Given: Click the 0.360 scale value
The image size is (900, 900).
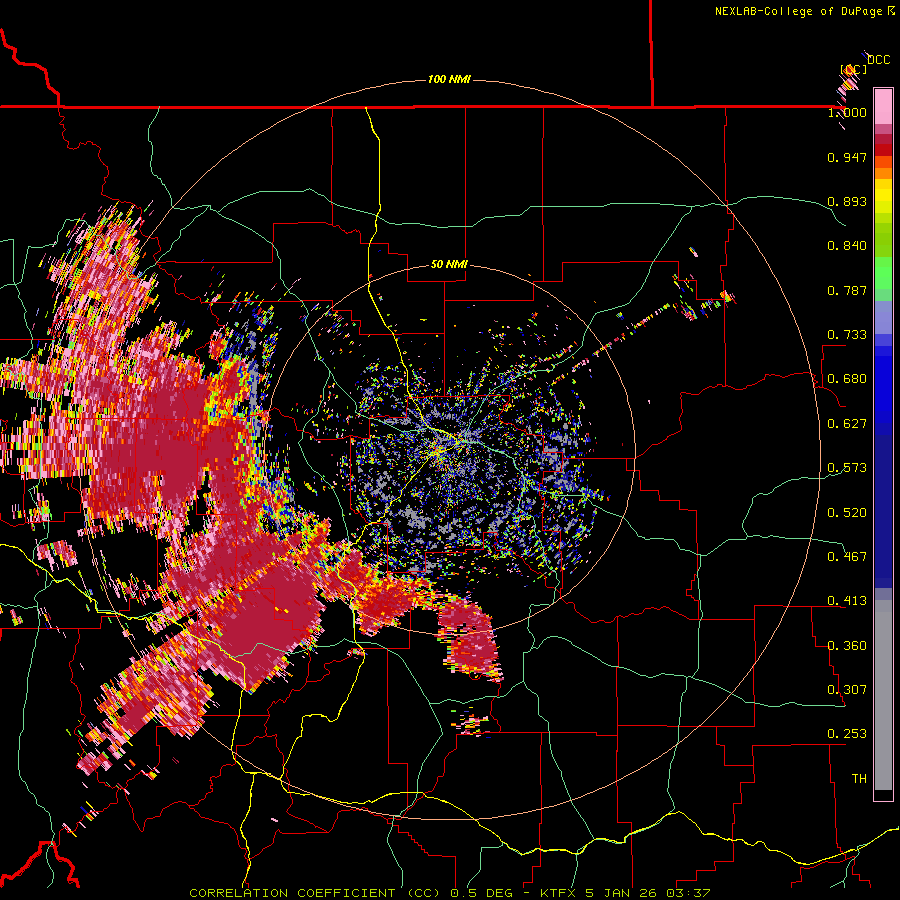Looking at the screenshot, I should [847, 646].
